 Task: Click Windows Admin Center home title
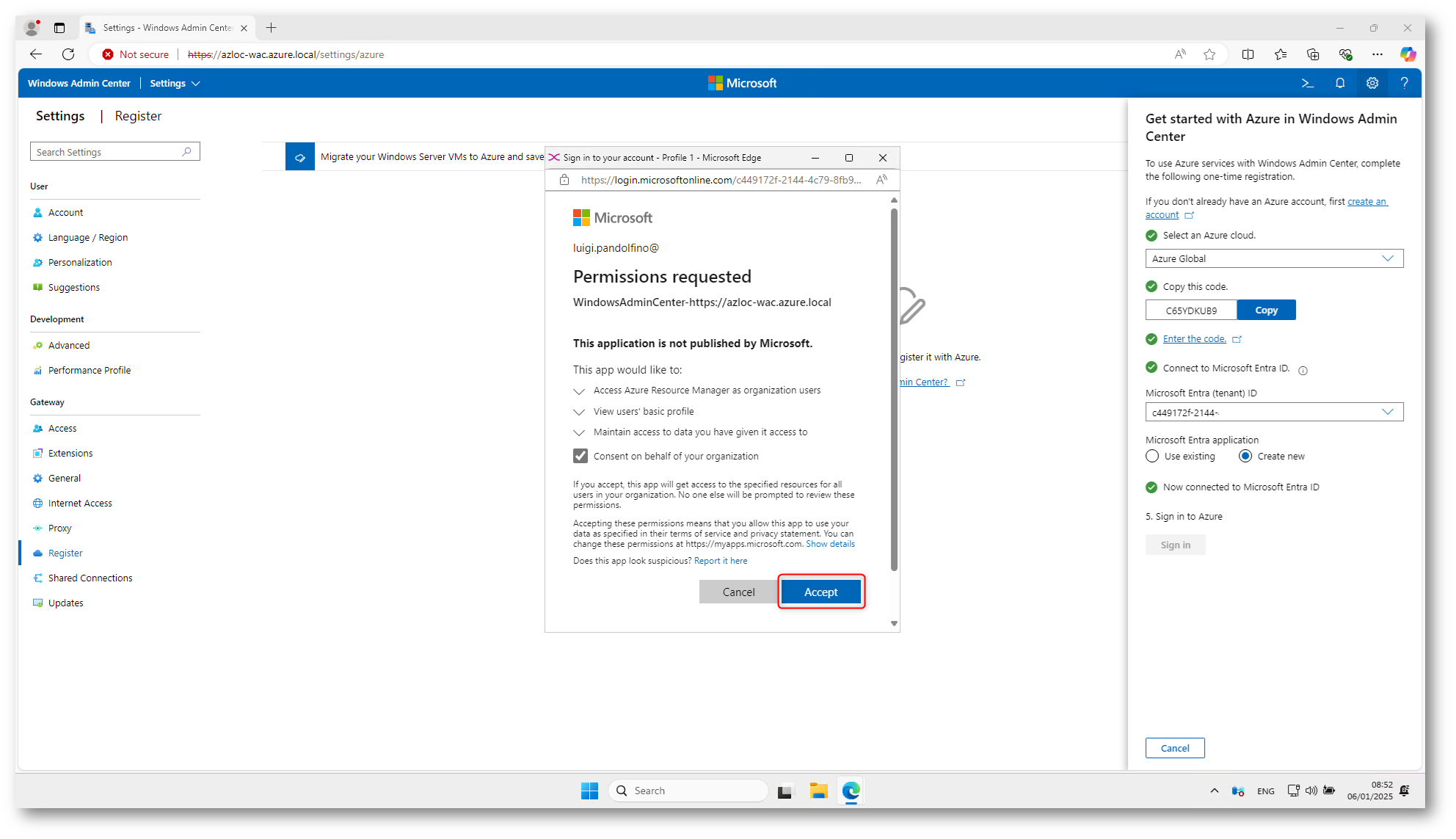(79, 83)
